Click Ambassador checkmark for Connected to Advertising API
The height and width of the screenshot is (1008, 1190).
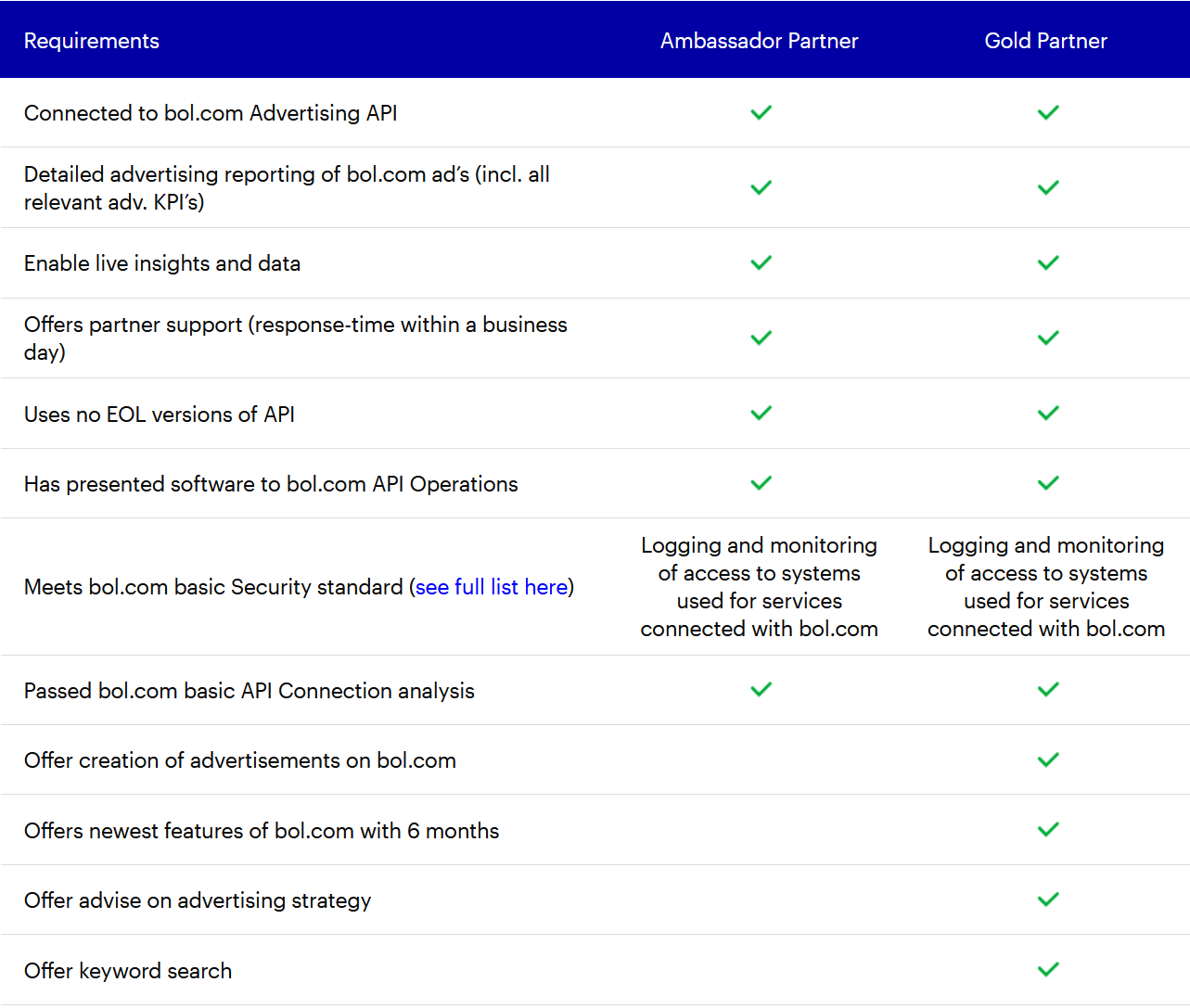pos(761,112)
